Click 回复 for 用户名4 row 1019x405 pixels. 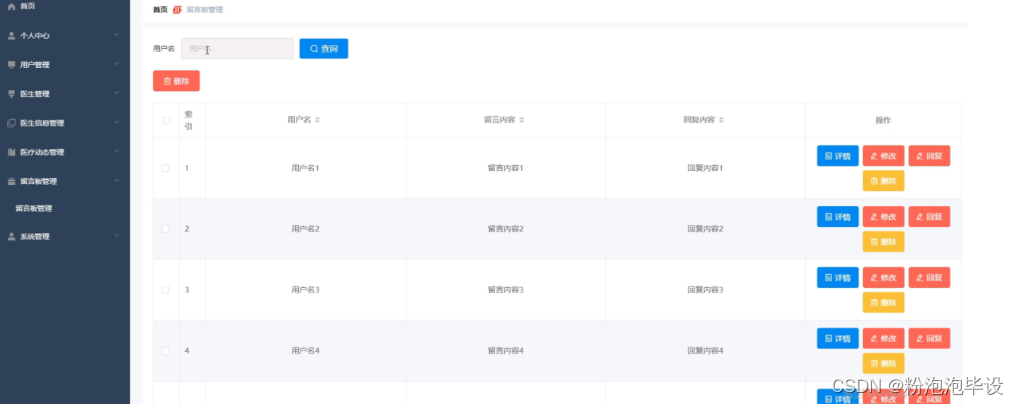(929, 338)
